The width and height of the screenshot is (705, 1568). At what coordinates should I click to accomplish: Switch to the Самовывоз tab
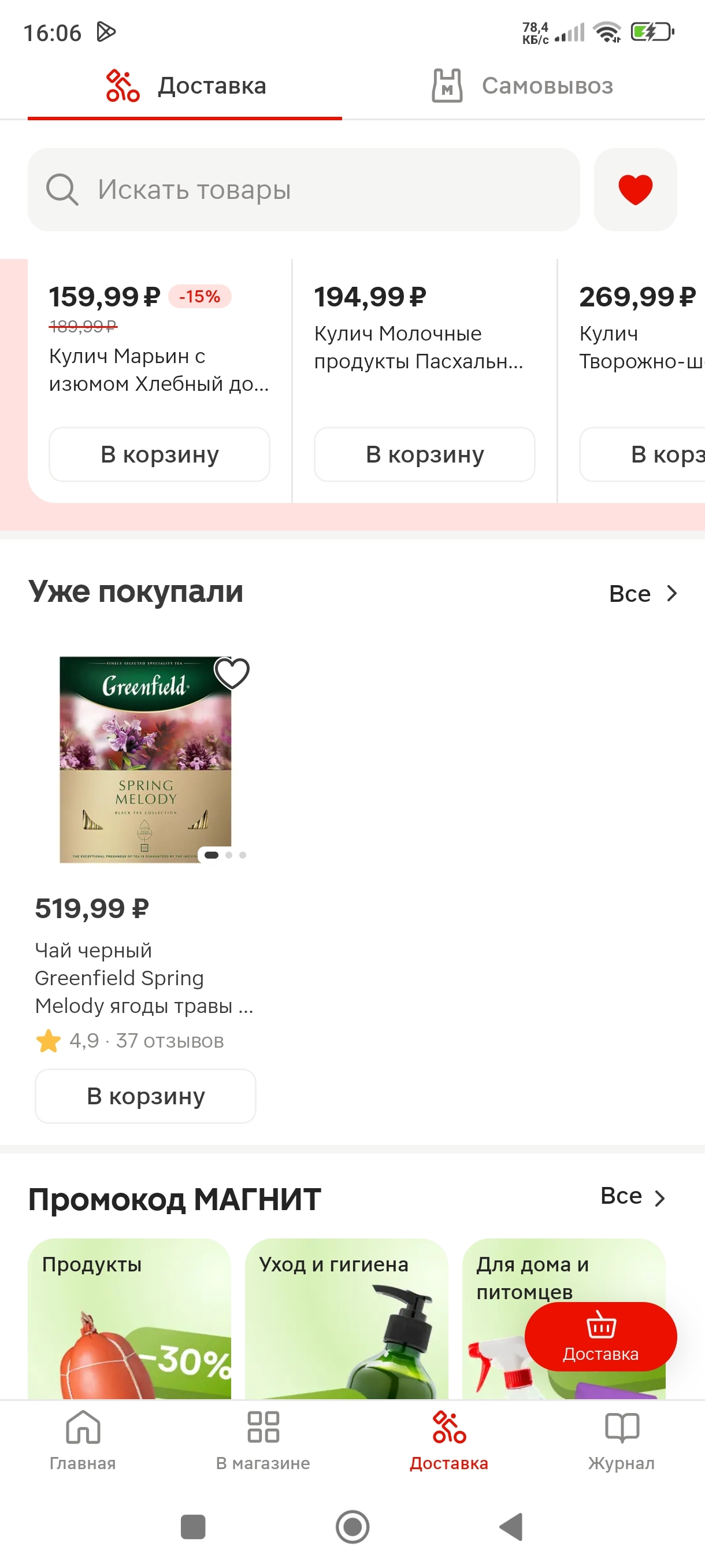coord(522,86)
